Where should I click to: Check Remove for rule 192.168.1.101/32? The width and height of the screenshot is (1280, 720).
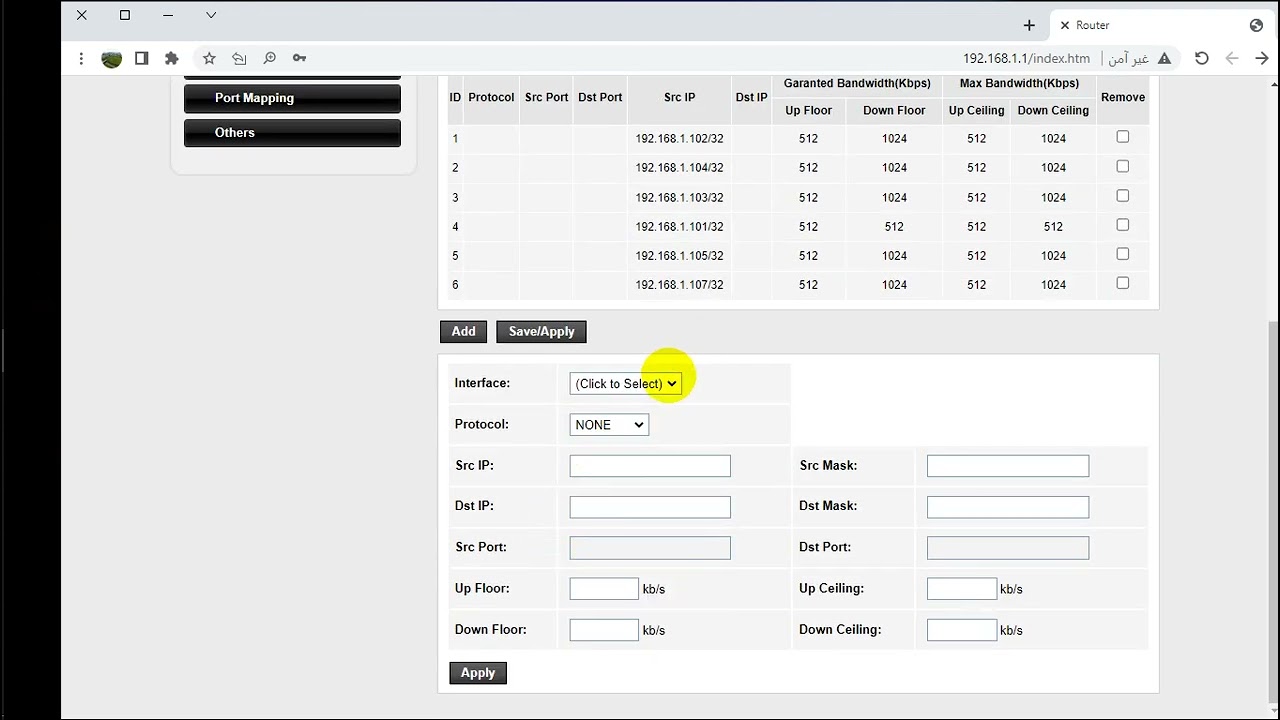pyautogui.click(x=1123, y=225)
